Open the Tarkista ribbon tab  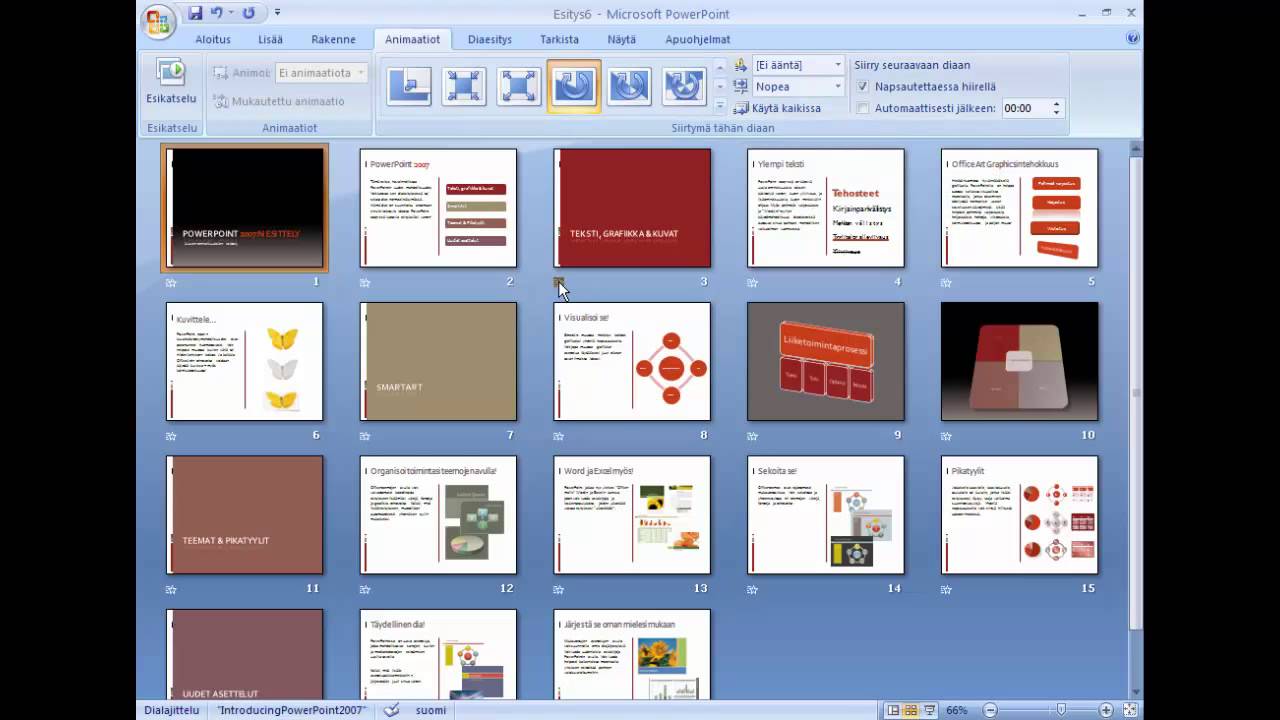click(x=559, y=39)
